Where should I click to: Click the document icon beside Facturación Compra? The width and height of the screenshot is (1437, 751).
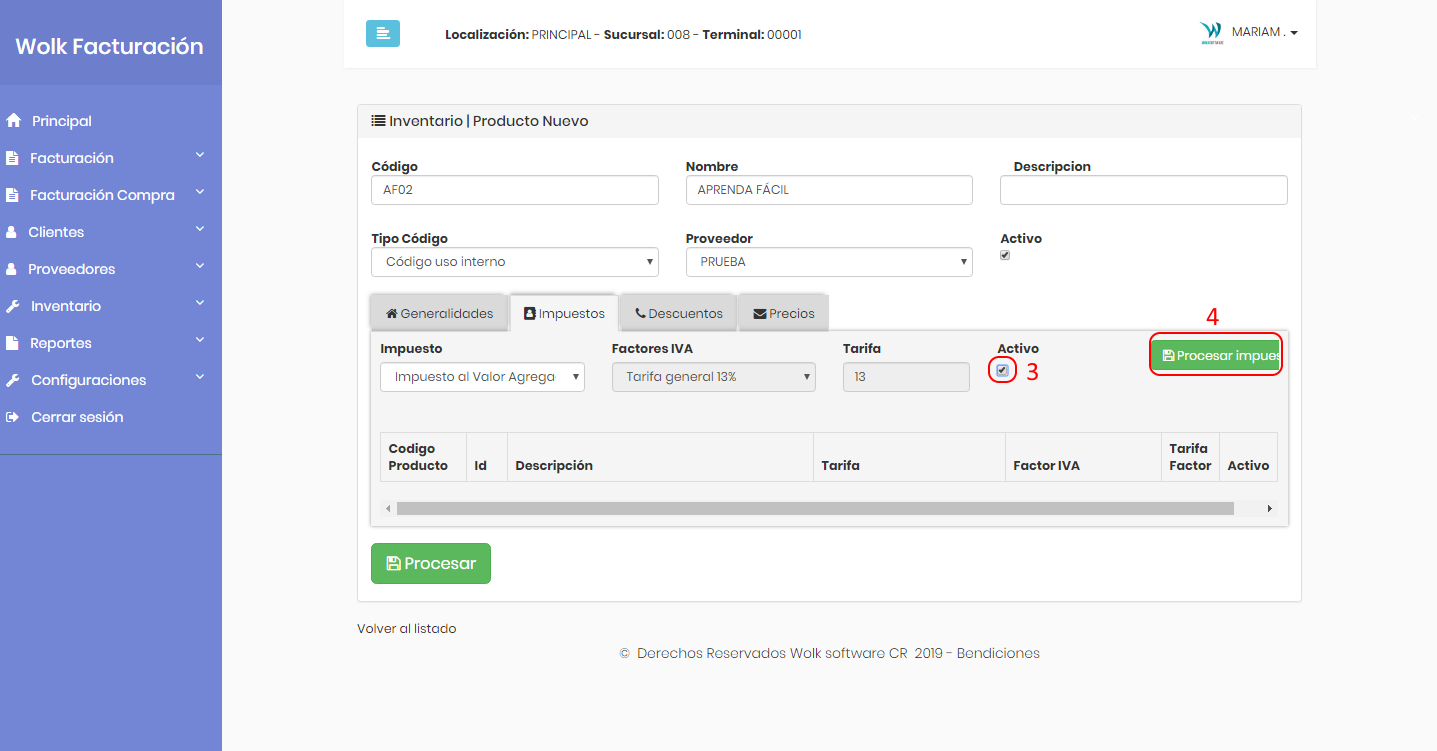click(x=12, y=195)
